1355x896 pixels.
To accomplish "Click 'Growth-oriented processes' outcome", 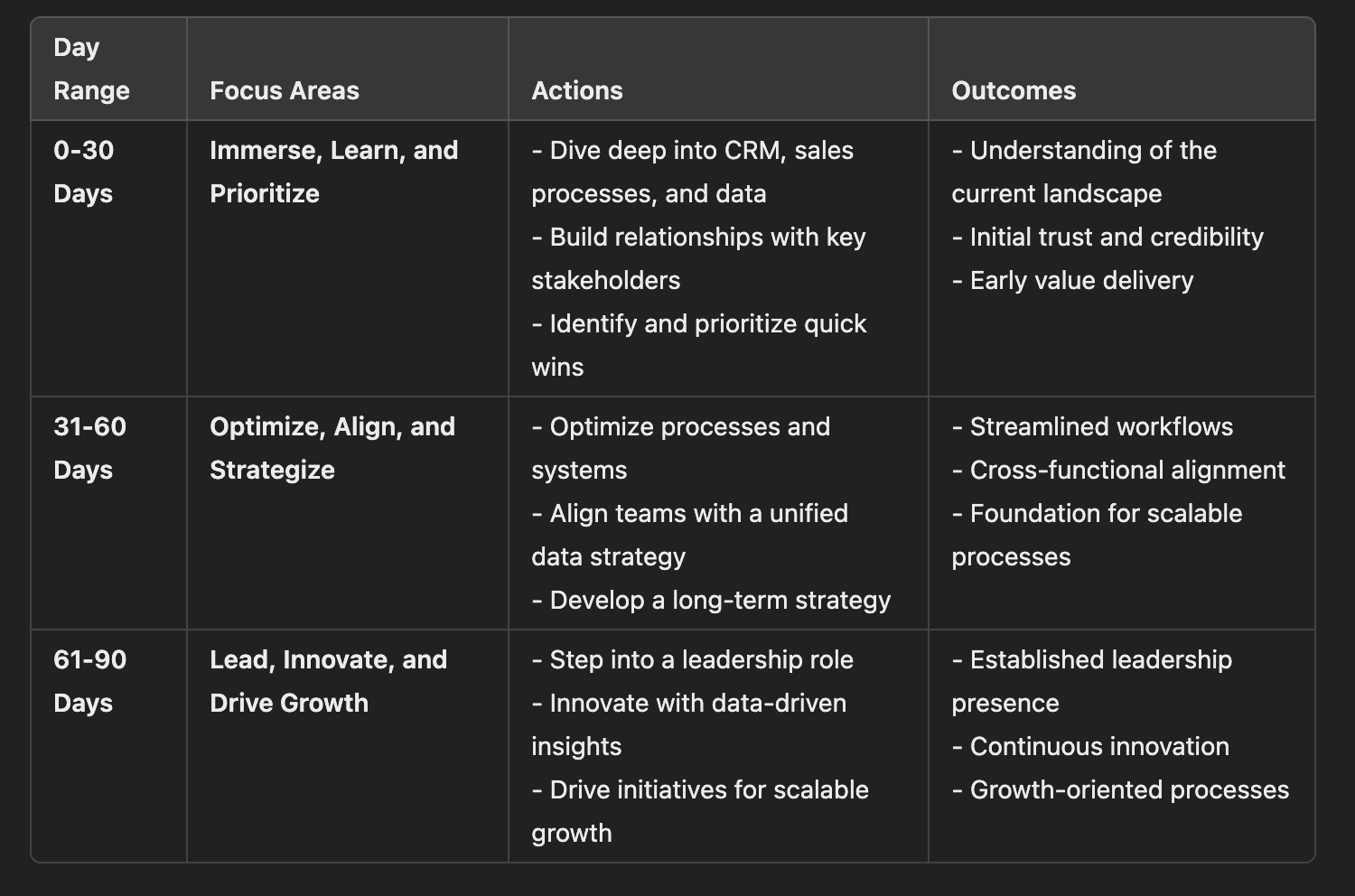I will coord(1120,789).
